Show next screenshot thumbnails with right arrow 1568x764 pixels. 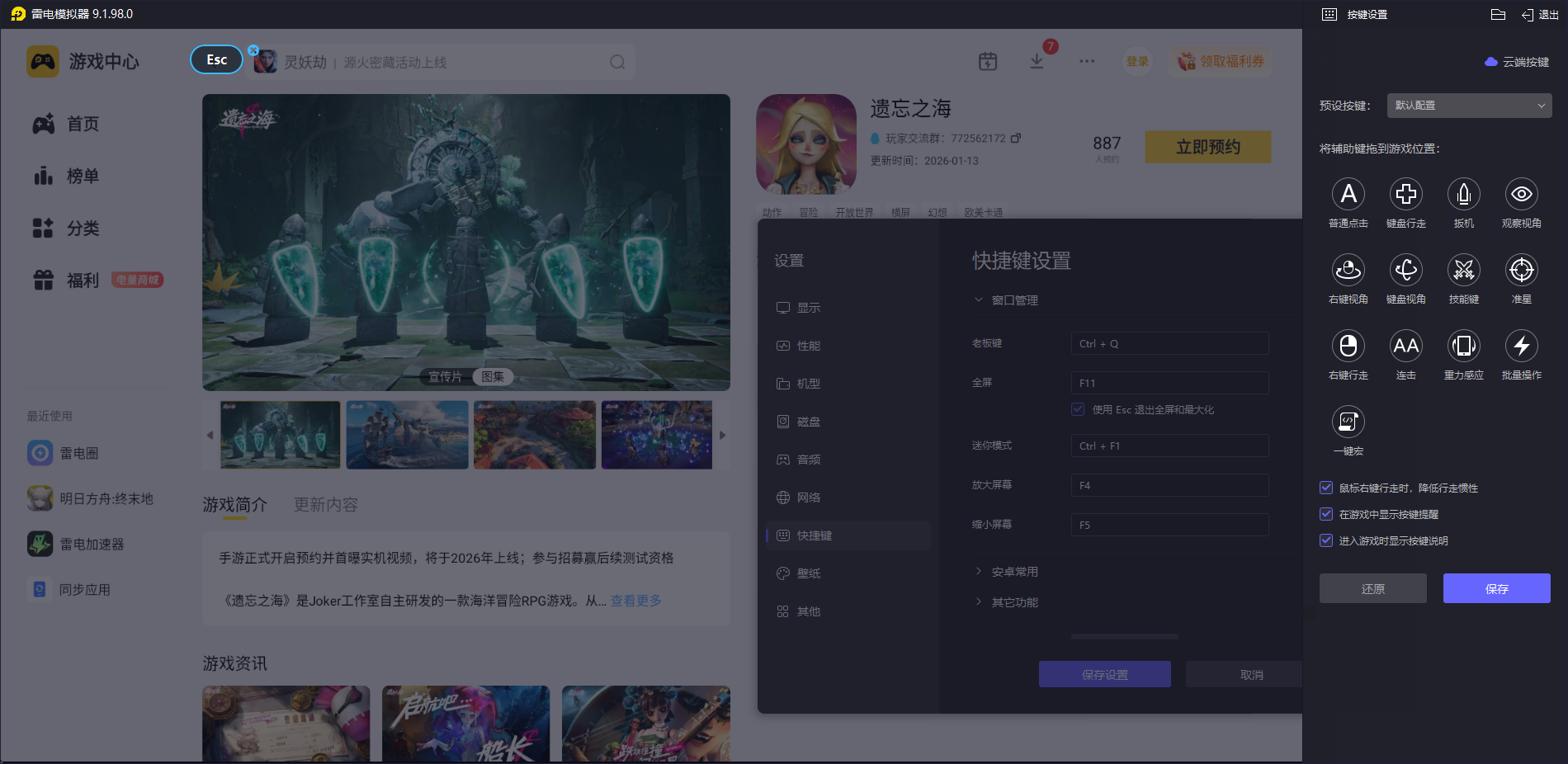722,435
